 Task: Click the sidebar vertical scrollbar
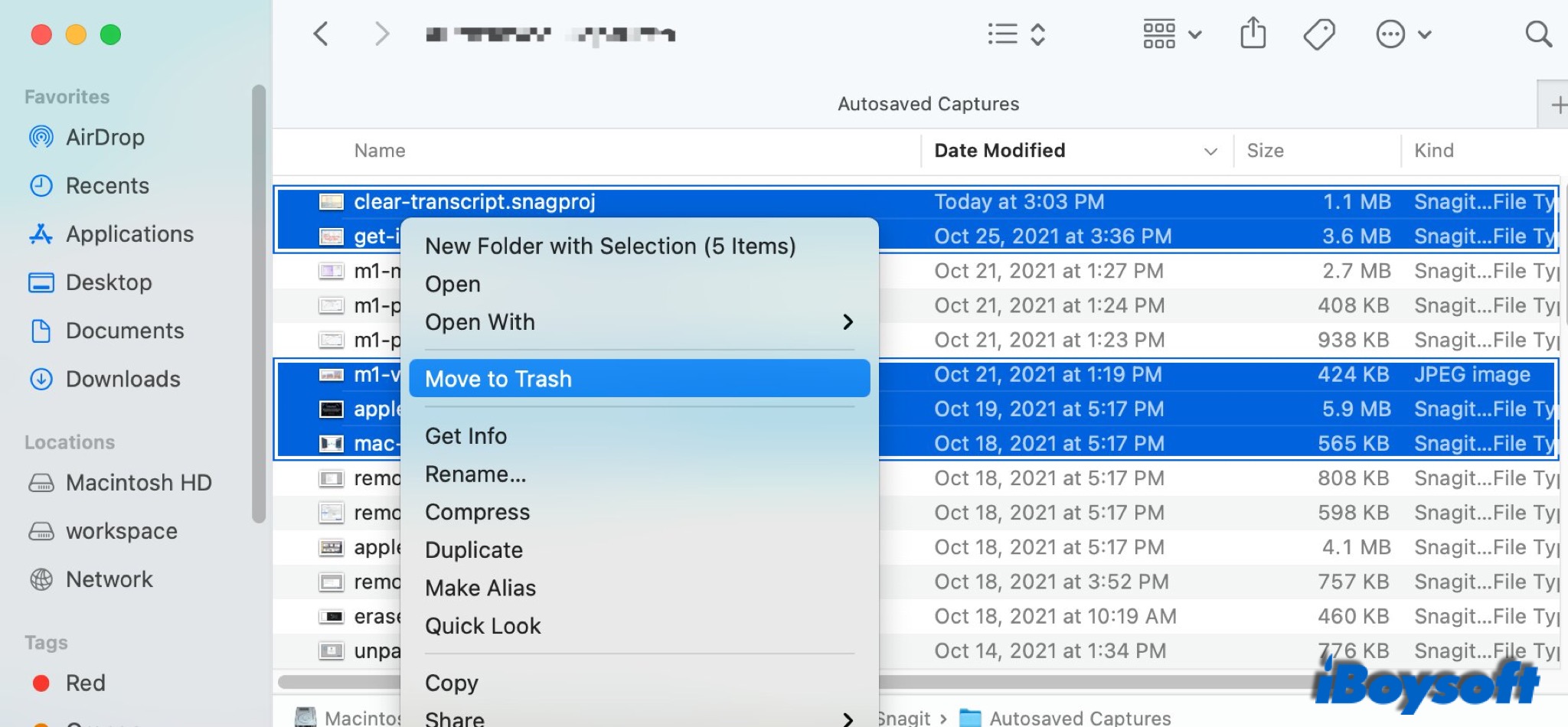tap(259, 306)
